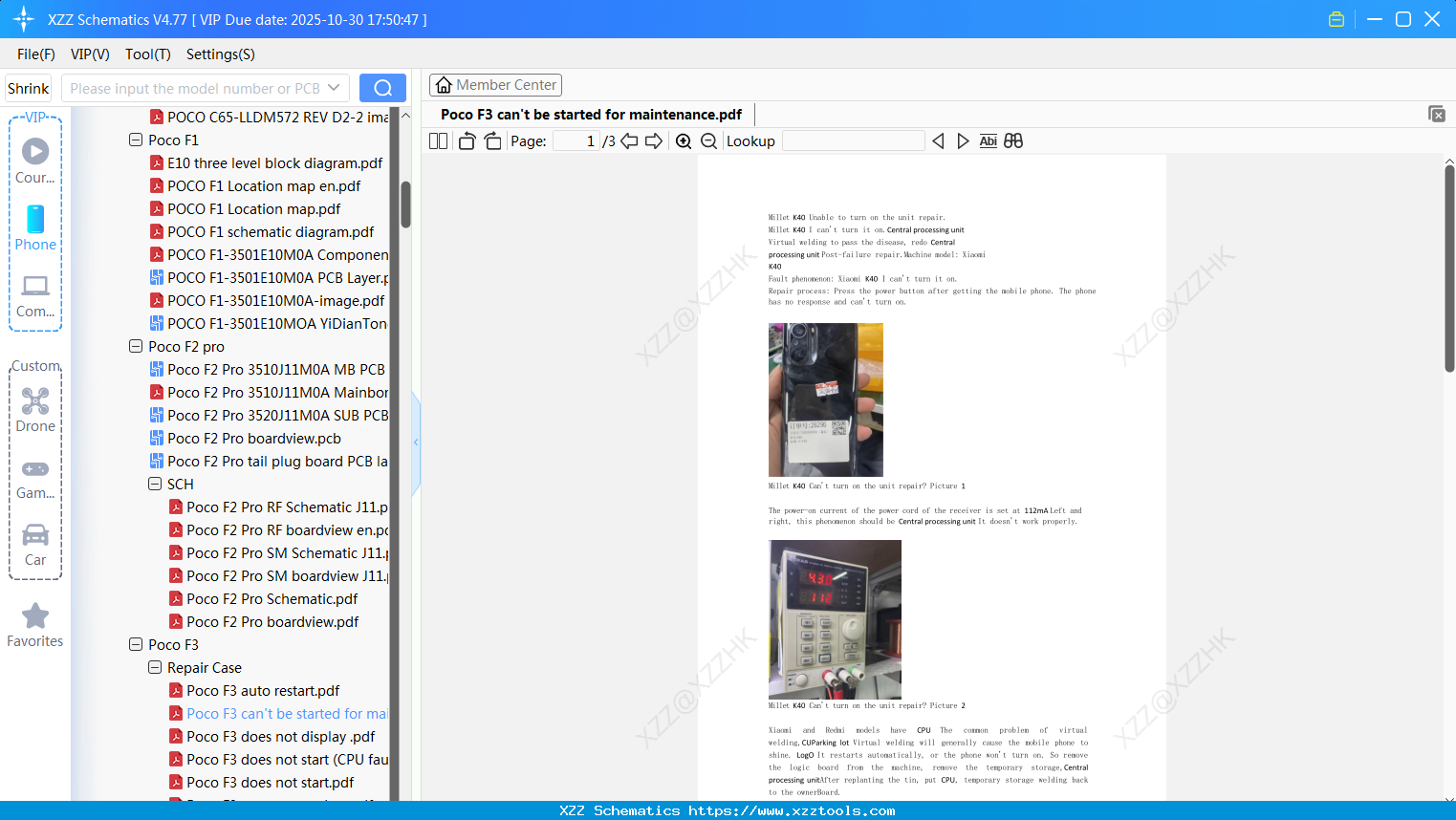This screenshot has width=1456, height=820.
Task: Rotate the page clockwise
Action: click(492, 141)
